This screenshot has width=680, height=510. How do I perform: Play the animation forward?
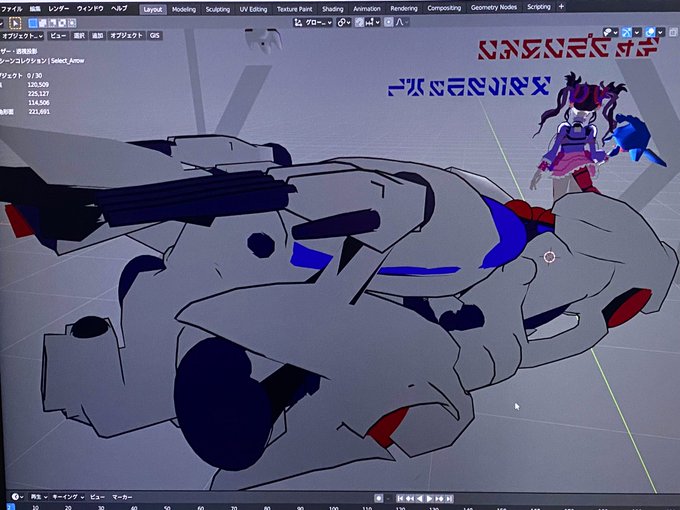click(x=429, y=499)
